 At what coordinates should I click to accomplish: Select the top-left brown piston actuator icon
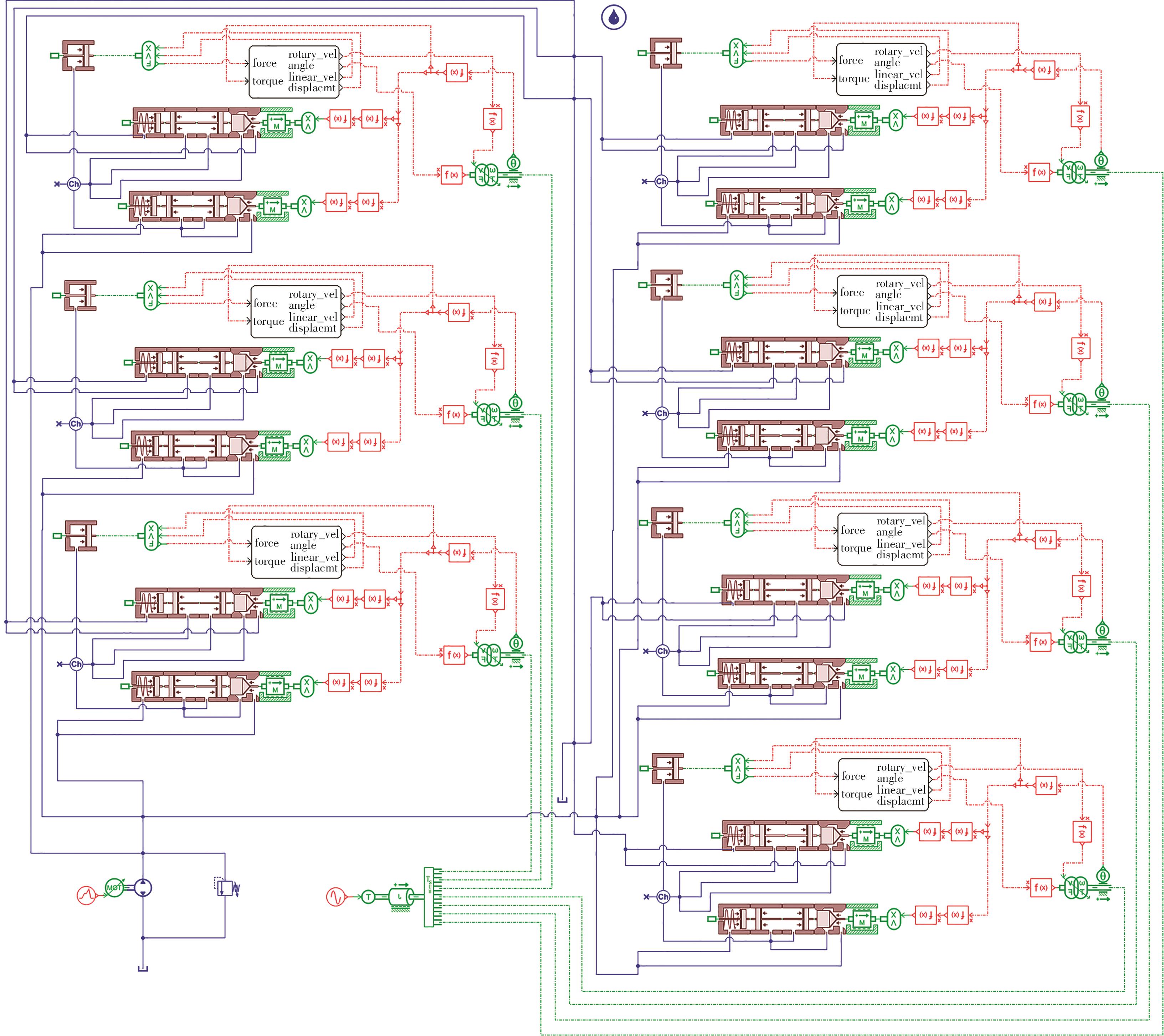coord(78,55)
